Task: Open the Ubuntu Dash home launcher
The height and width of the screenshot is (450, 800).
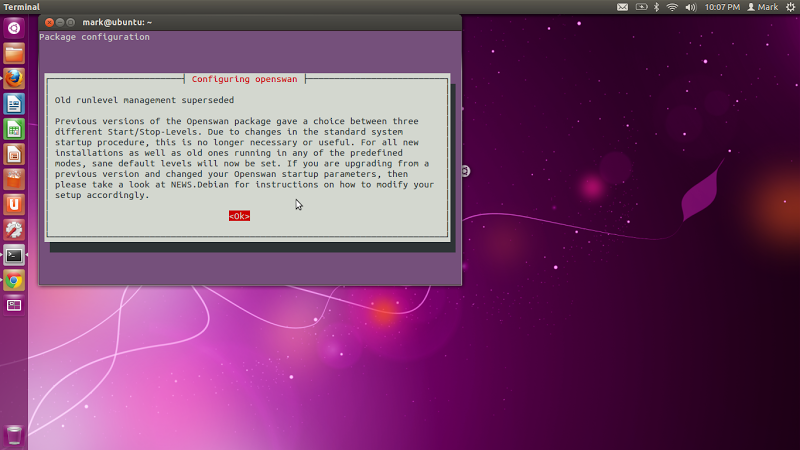Action: point(14,28)
